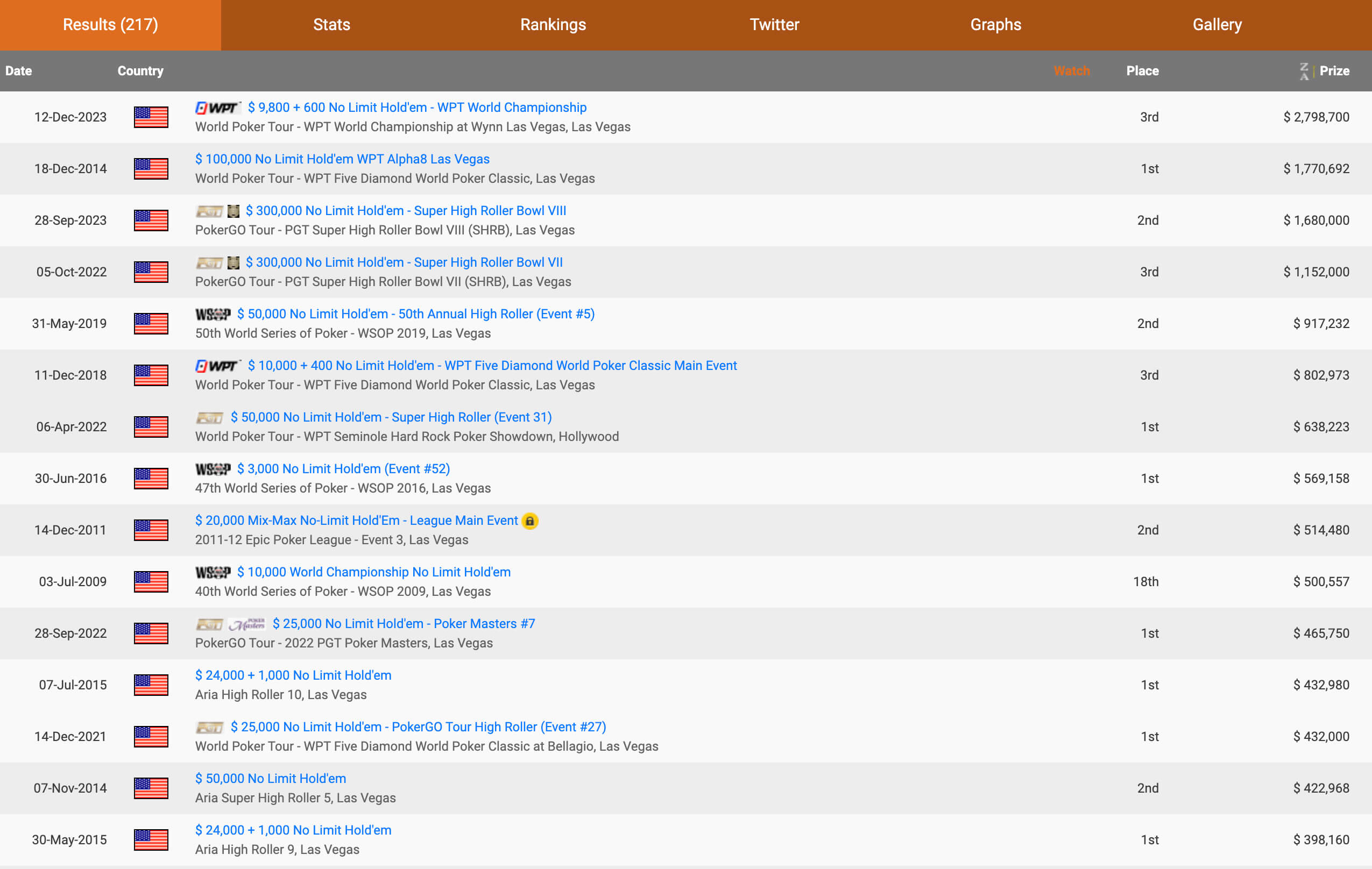Click the PGT logo in the Super High Roller Bowl VIII row
Viewport: 1372px width, 869px height.
pyautogui.click(x=209, y=211)
